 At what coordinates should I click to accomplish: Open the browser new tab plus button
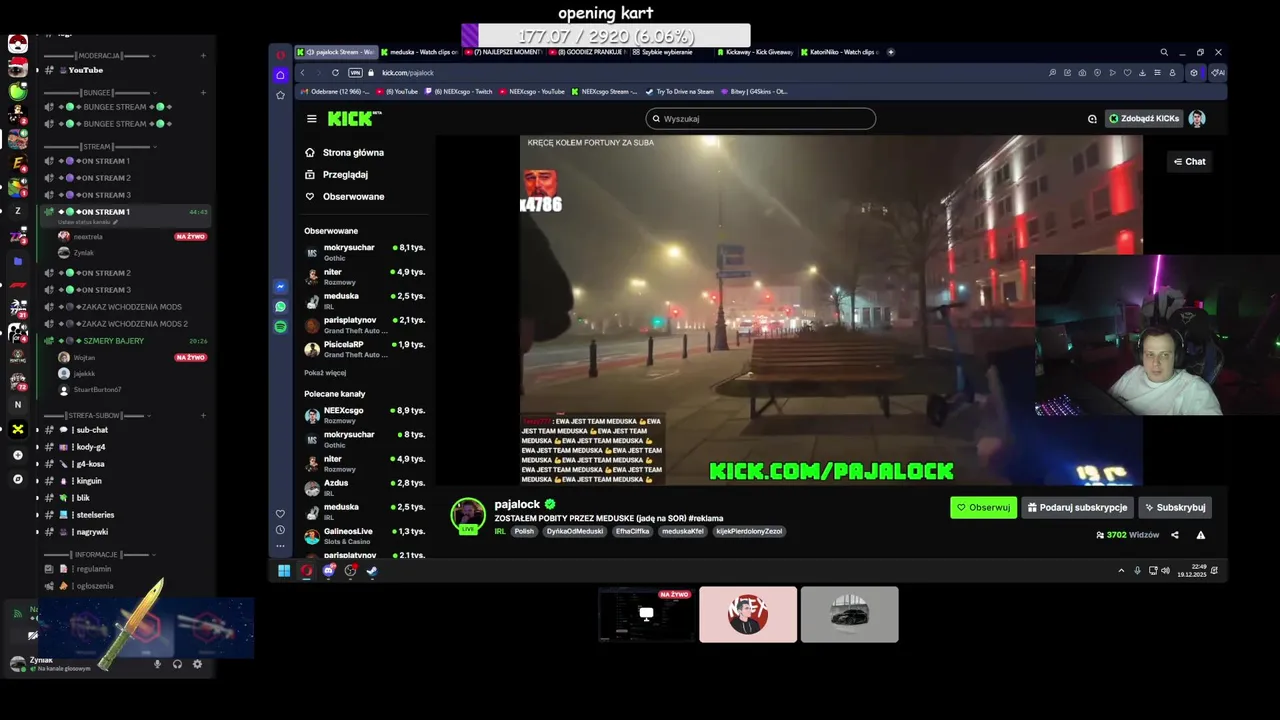[891, 52]
